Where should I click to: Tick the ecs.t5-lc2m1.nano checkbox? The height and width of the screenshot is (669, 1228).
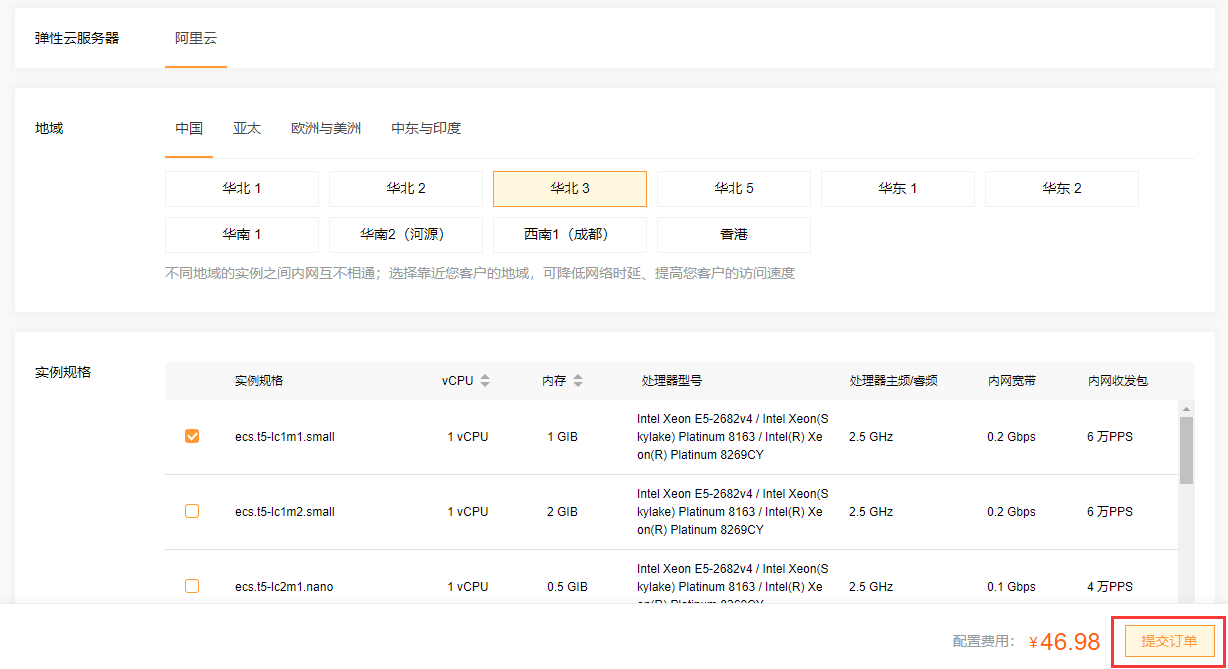[x=192, y=586]
